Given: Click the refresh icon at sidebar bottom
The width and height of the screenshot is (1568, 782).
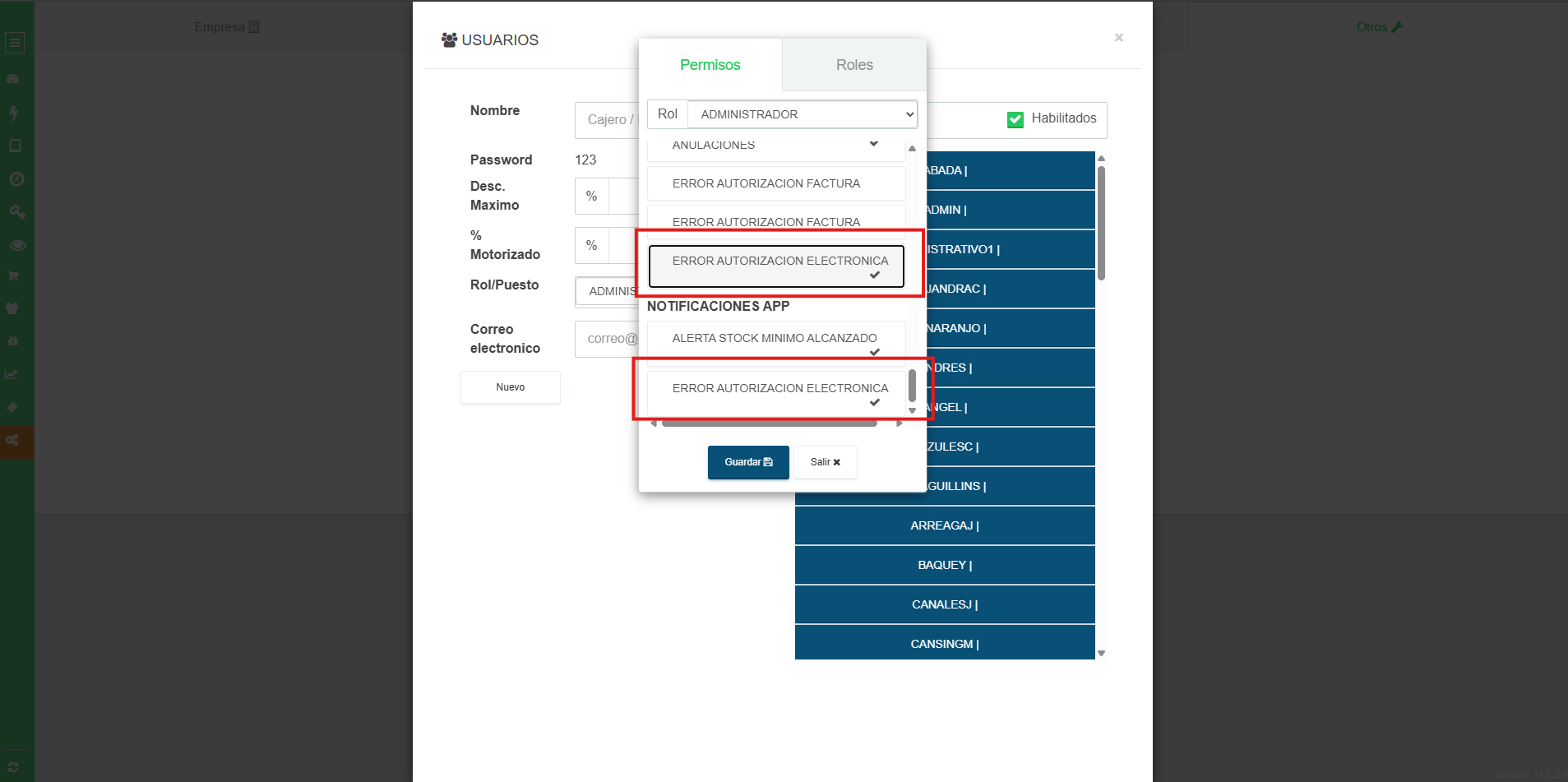Looking at the screenshot, I should pyautogui.click(x=13, y=767).
